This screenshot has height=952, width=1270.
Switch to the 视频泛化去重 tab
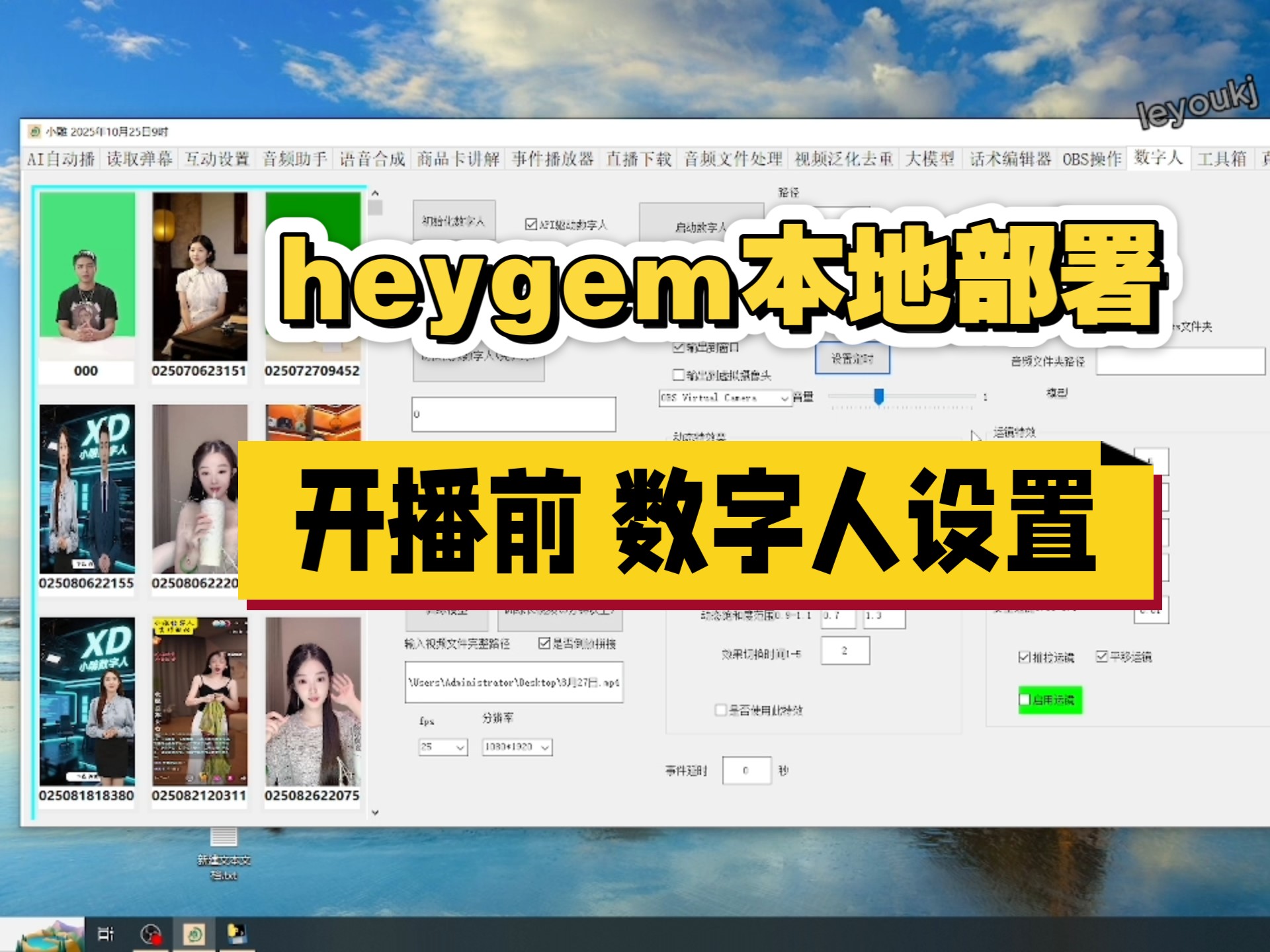(x=844, y=159)
